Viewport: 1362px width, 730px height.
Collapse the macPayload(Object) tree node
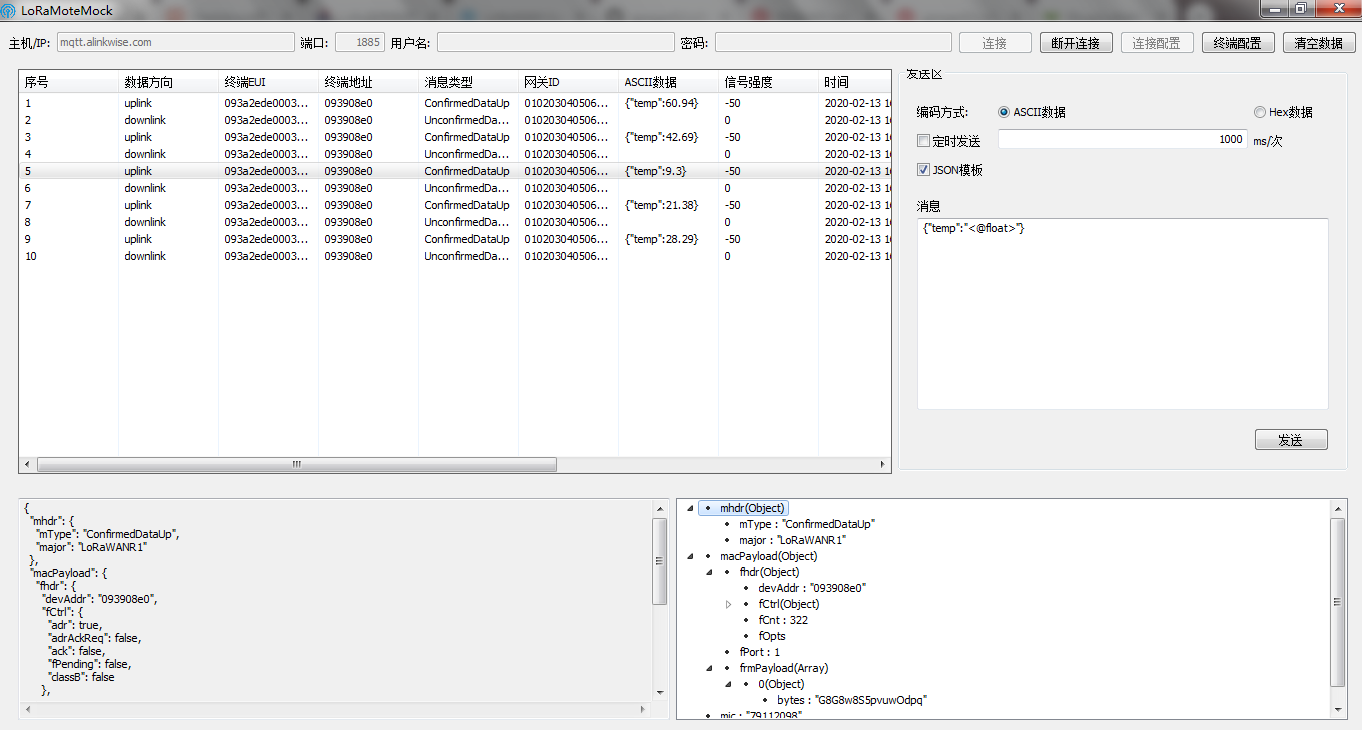click(x=688, y=556)
